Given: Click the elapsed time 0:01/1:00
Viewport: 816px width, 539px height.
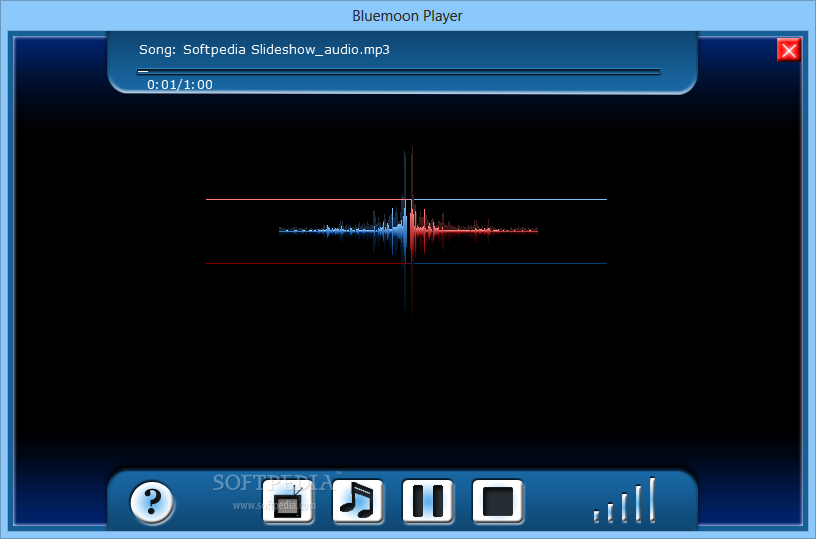Looking at the screenshot, I should point(180,84).
